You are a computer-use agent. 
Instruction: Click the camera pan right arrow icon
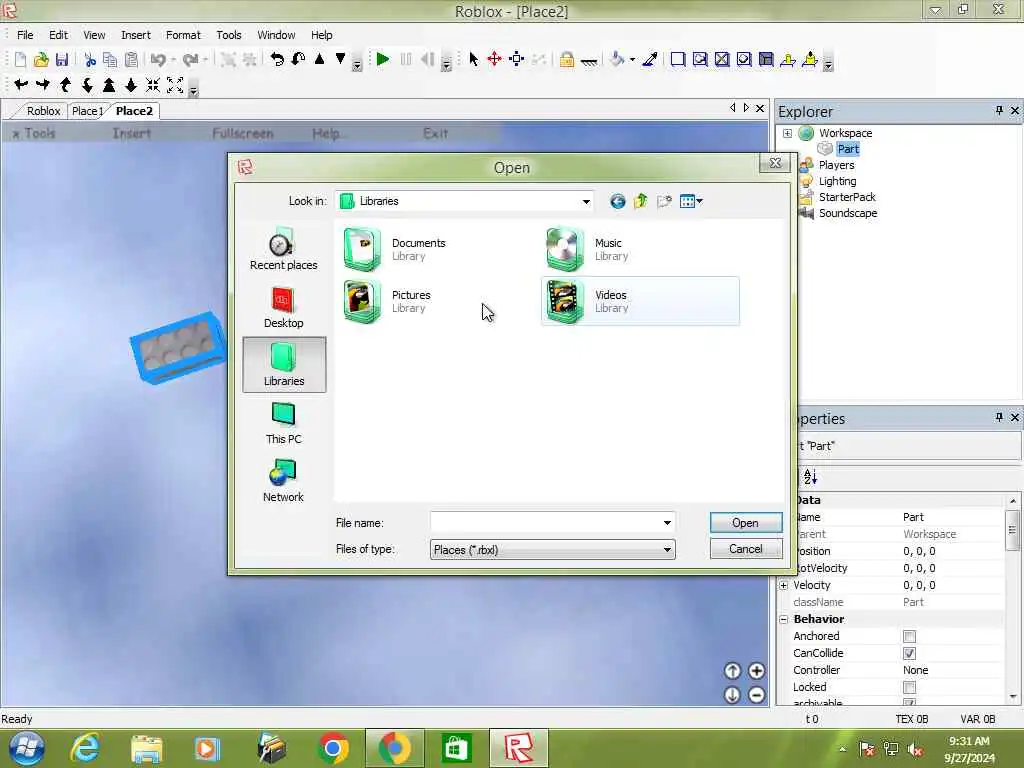[43, 84]
